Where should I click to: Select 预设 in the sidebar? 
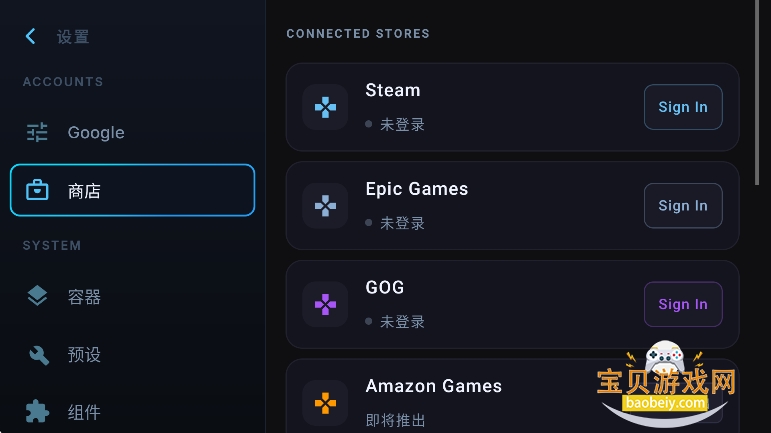click(x=84, y=355)
